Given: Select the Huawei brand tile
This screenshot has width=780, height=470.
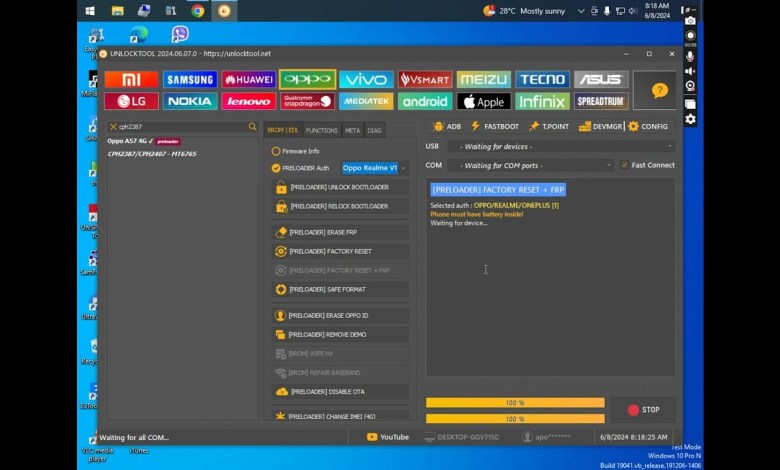Looking at the screenshot, I should [249, 80].
